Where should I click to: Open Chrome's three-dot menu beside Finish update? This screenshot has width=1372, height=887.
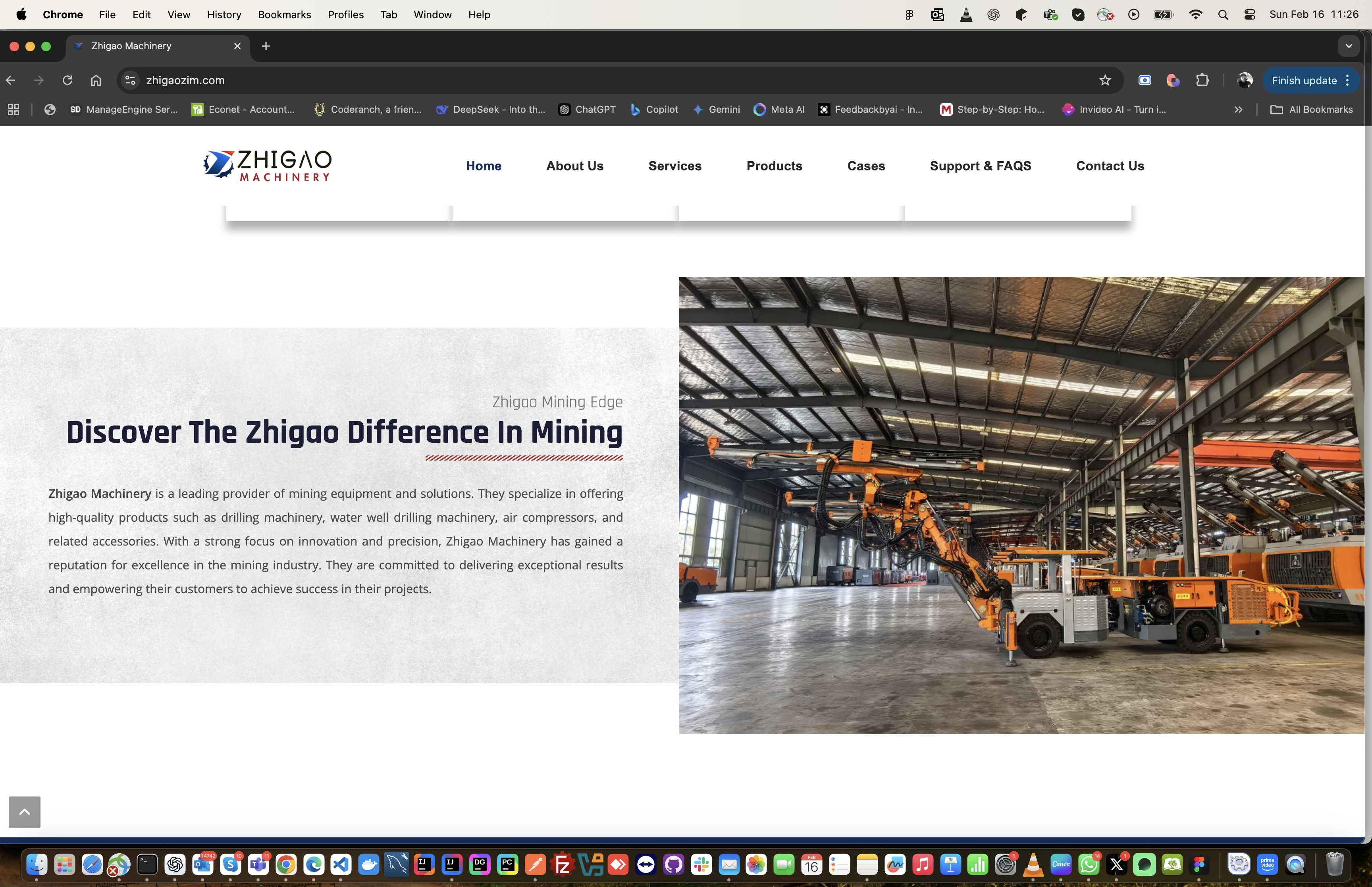click(x=1348, y=80)
